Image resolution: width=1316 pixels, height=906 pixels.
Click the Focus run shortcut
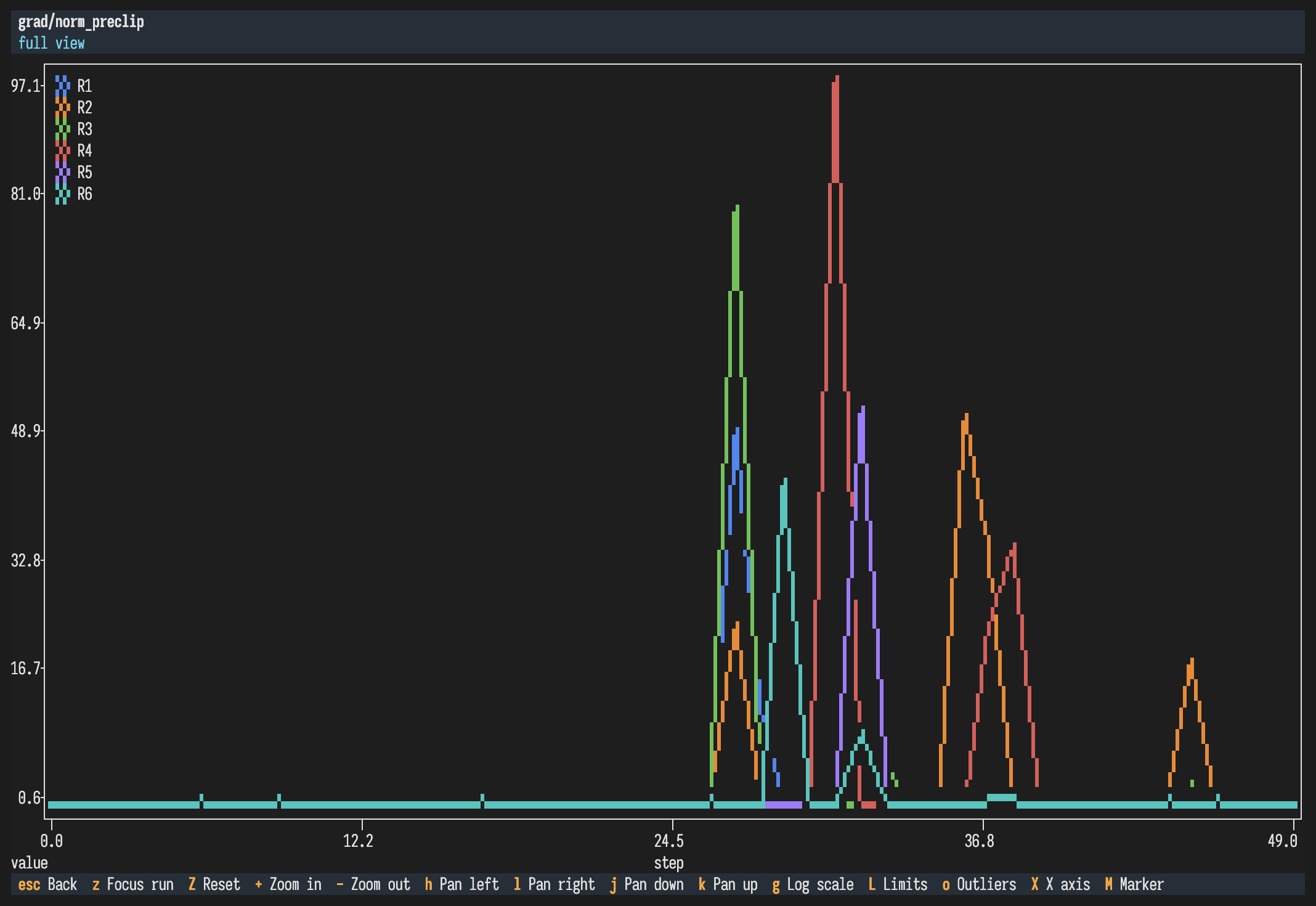tap(132, 884)
